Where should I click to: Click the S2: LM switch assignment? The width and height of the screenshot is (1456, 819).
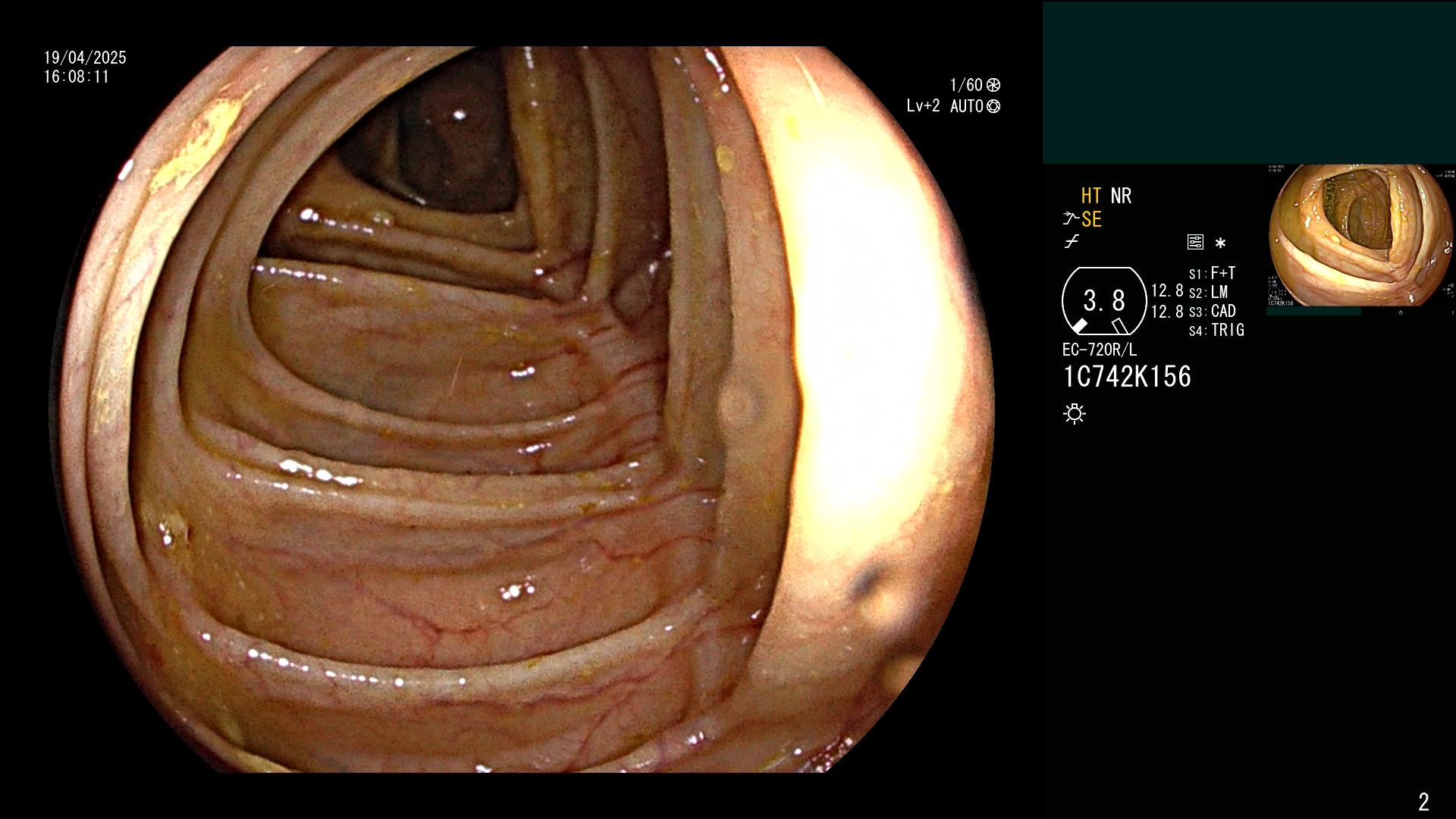[x=1208, y=292]
